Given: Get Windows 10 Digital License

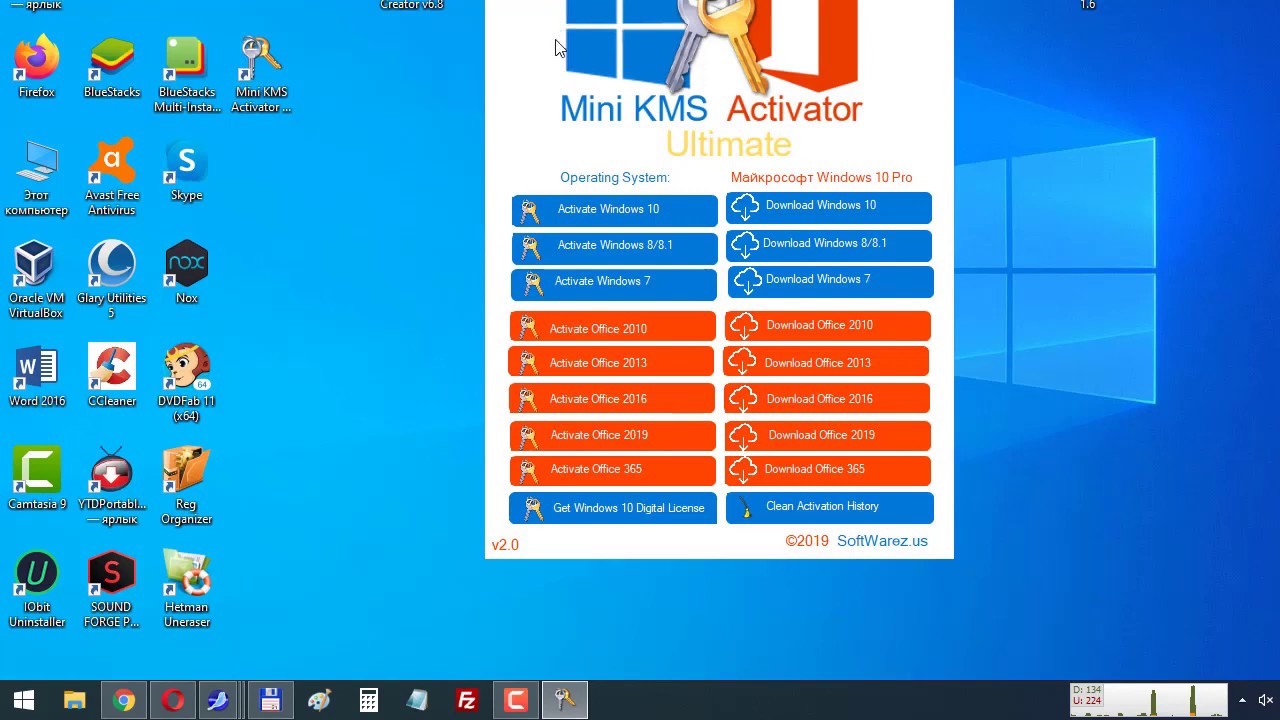Looking at the screenshot, I should coord(613,508).
